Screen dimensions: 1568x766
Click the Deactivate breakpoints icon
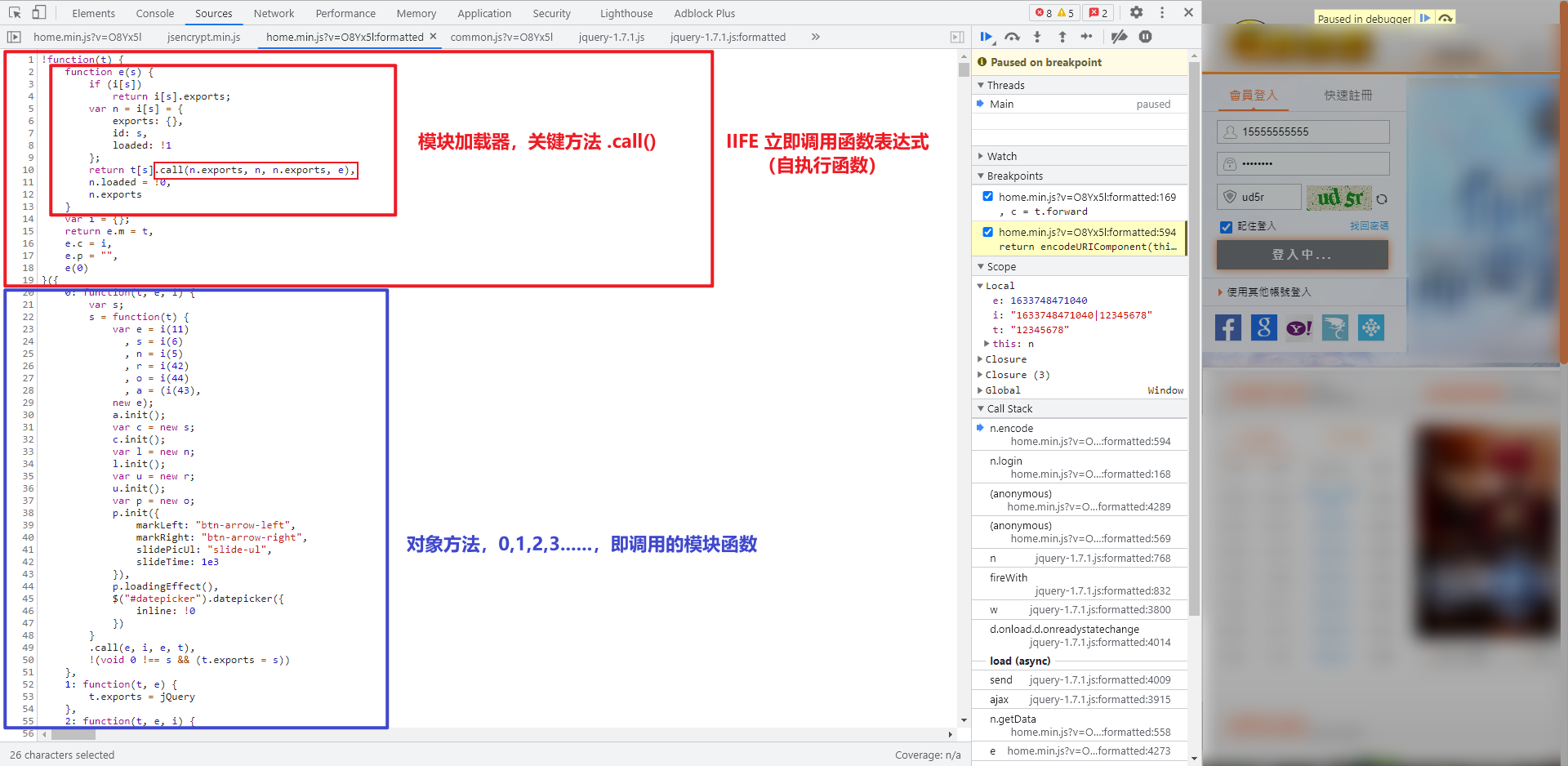pos(1119,37)
